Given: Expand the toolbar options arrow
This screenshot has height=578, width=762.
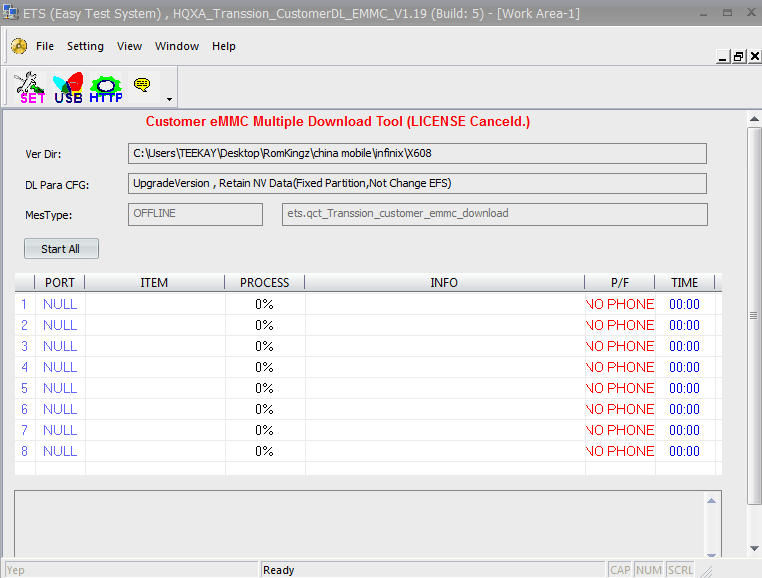Looking at the screenshot, I should click(169, 99).
